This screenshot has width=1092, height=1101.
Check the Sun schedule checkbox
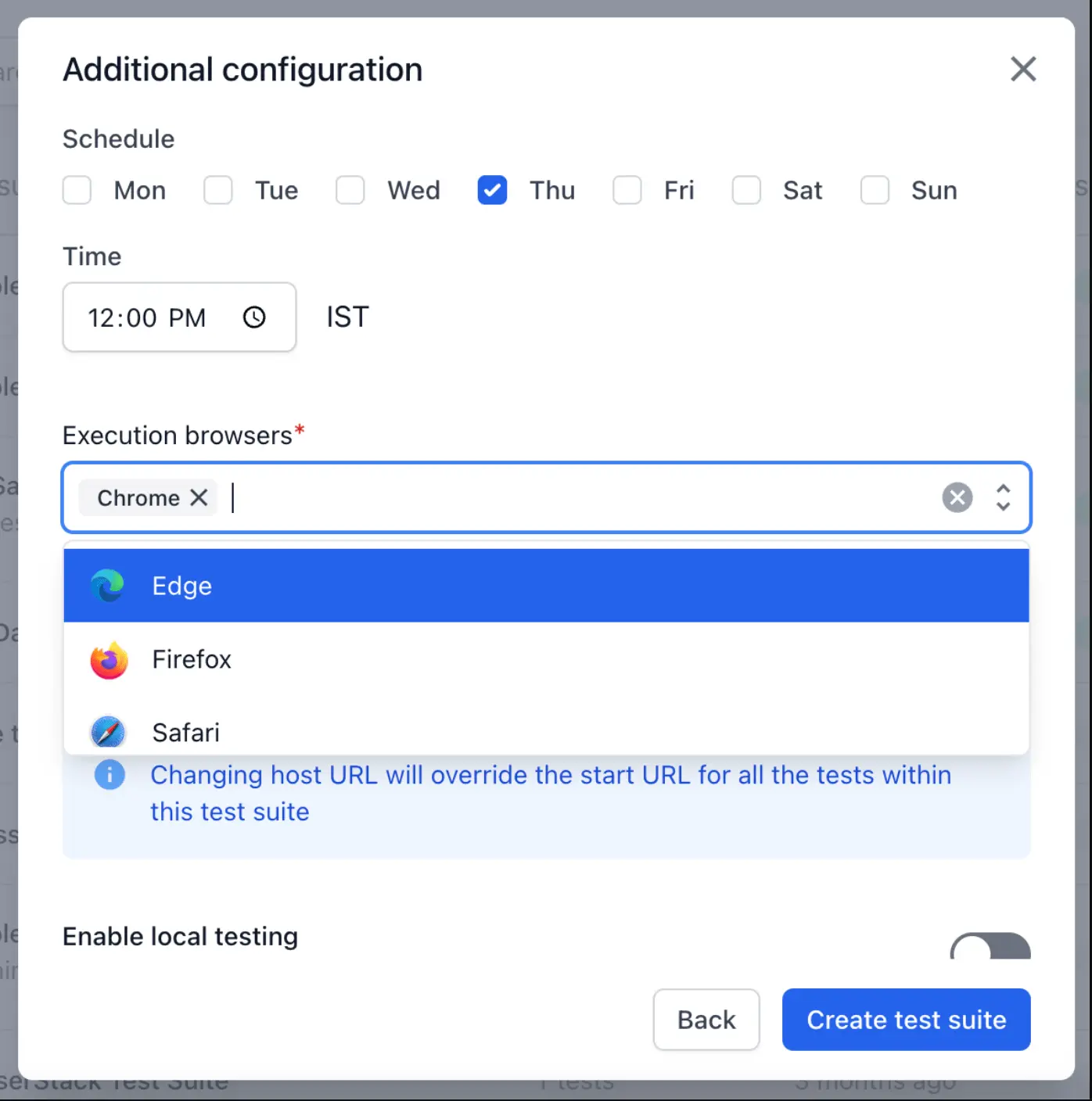[x=875, y=190]
